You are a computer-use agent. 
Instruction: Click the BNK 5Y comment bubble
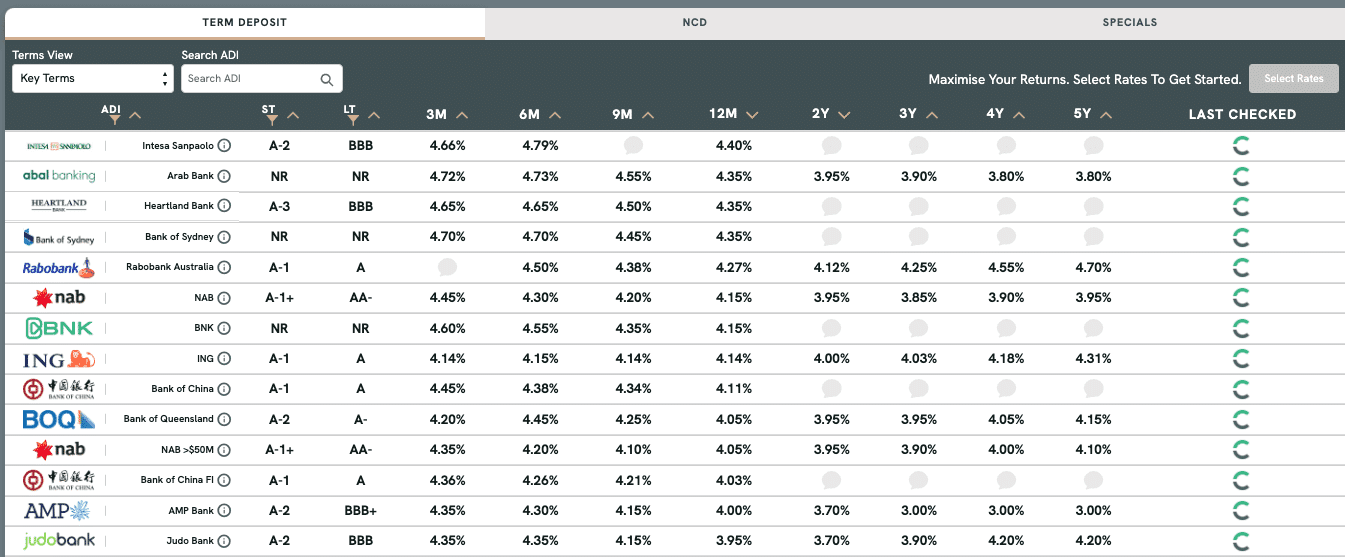pos(1093,328)
